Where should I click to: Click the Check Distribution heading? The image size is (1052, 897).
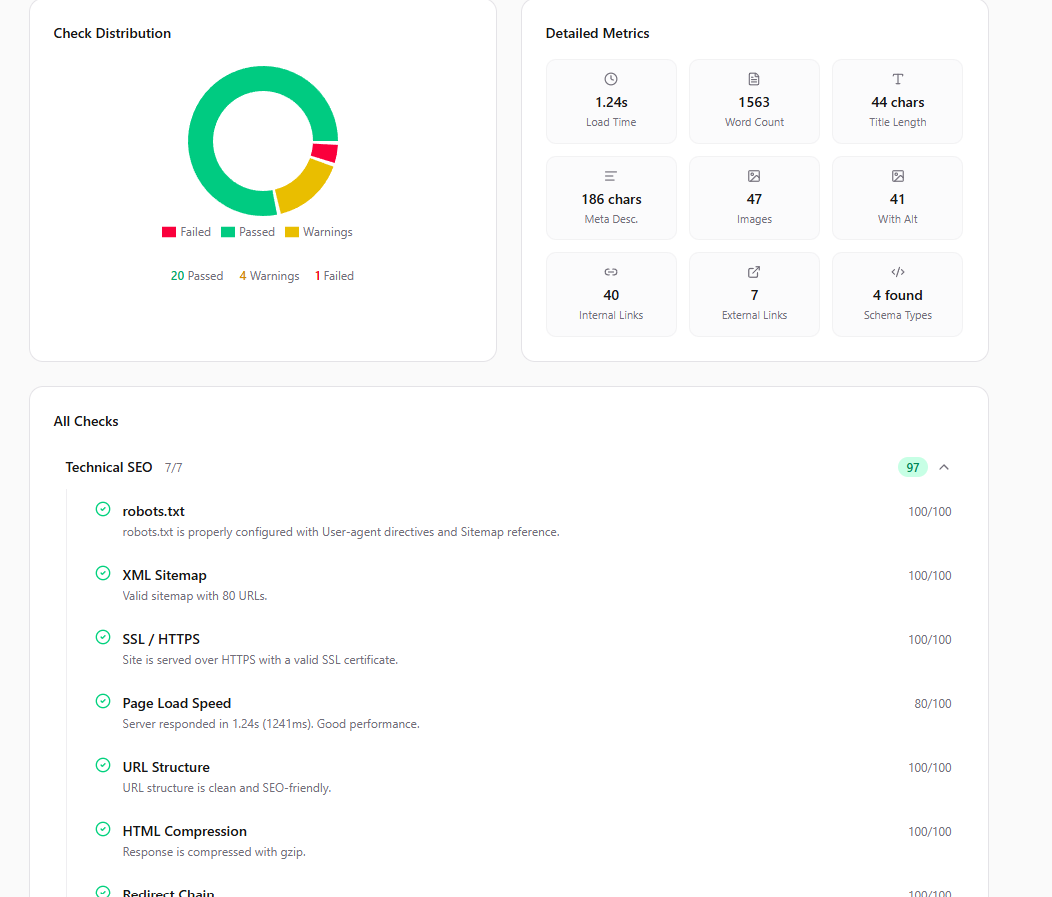pyautogui.click(x=112, y=33)
